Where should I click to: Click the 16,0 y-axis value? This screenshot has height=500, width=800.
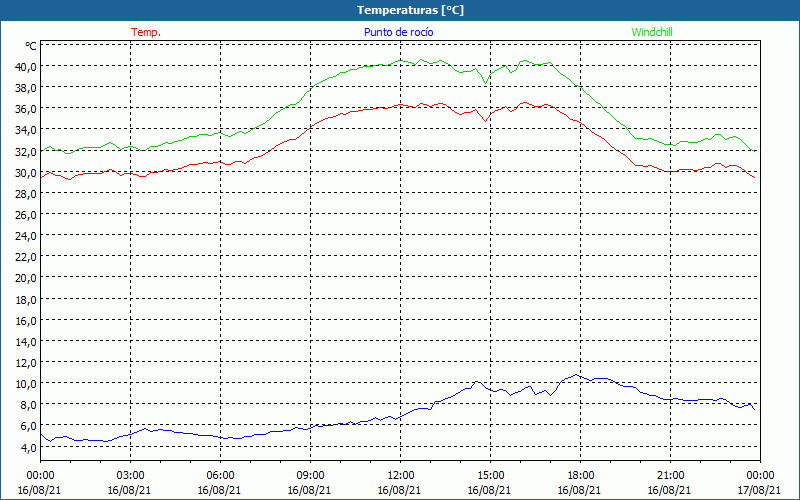[x=27, y=321]
